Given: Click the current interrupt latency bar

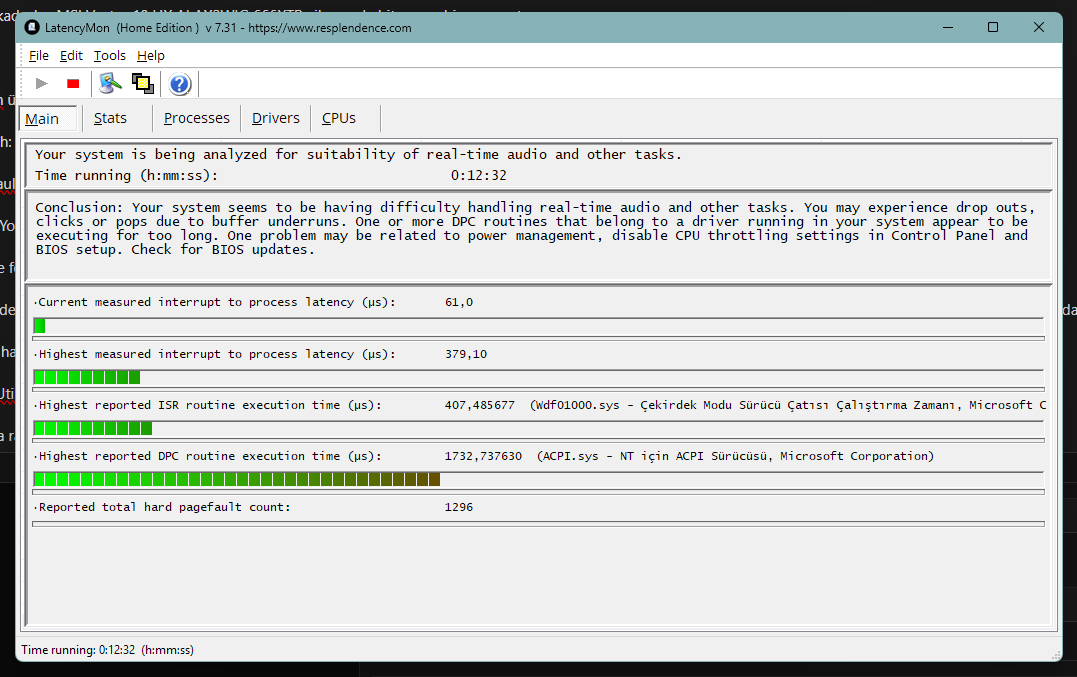Looking at the screenshot, I should tap(538, 327).
